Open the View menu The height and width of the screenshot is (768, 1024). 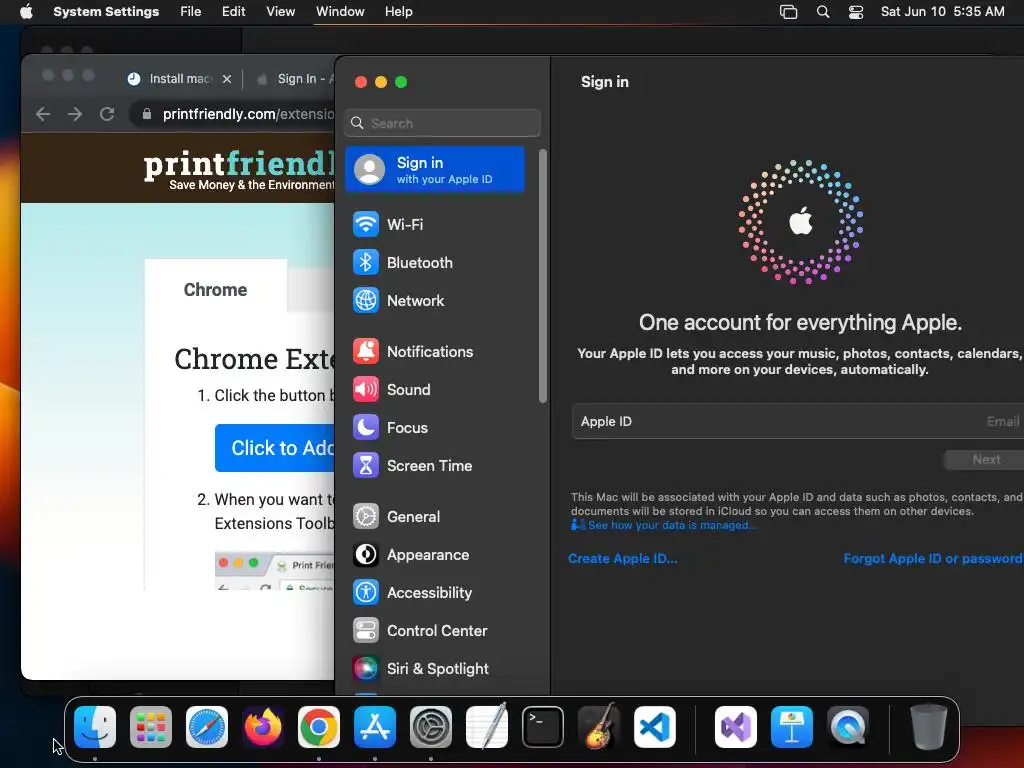coord(281,12)
